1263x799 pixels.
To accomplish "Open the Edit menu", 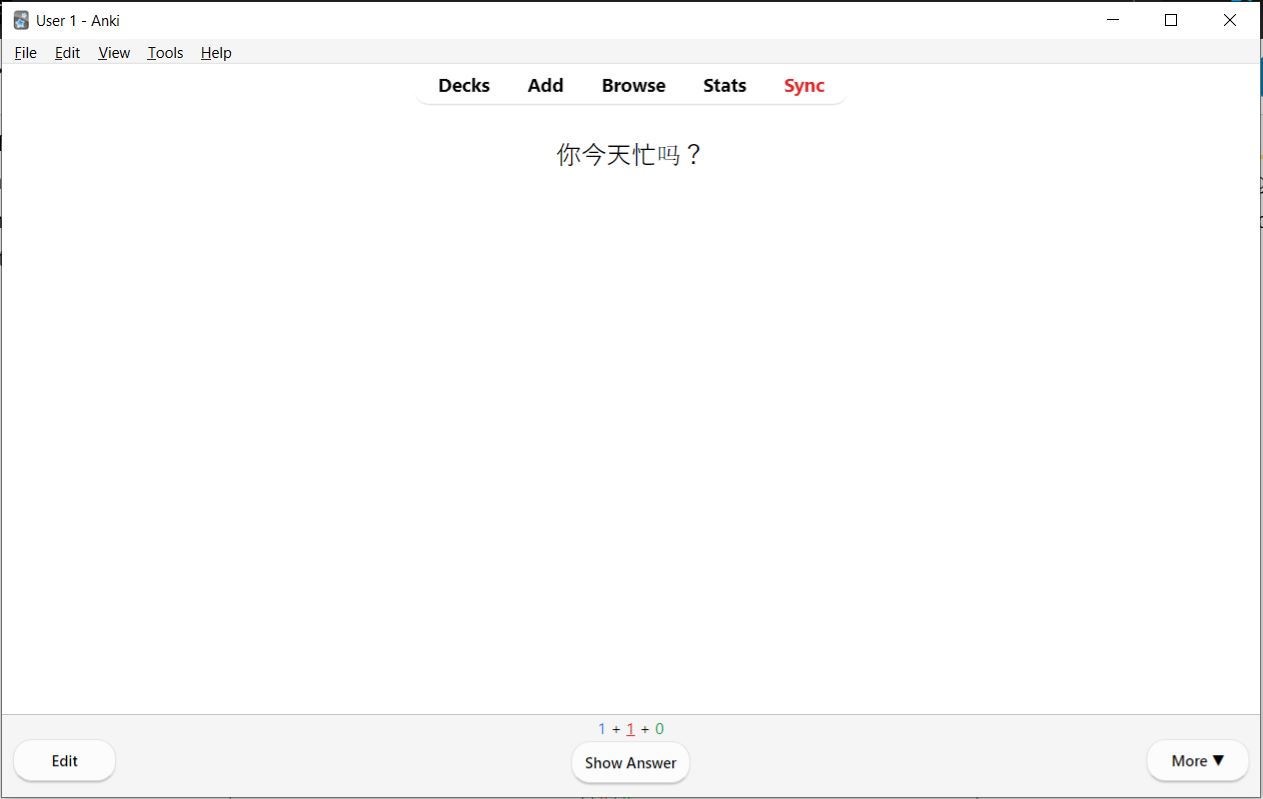I will coord(67,53).
